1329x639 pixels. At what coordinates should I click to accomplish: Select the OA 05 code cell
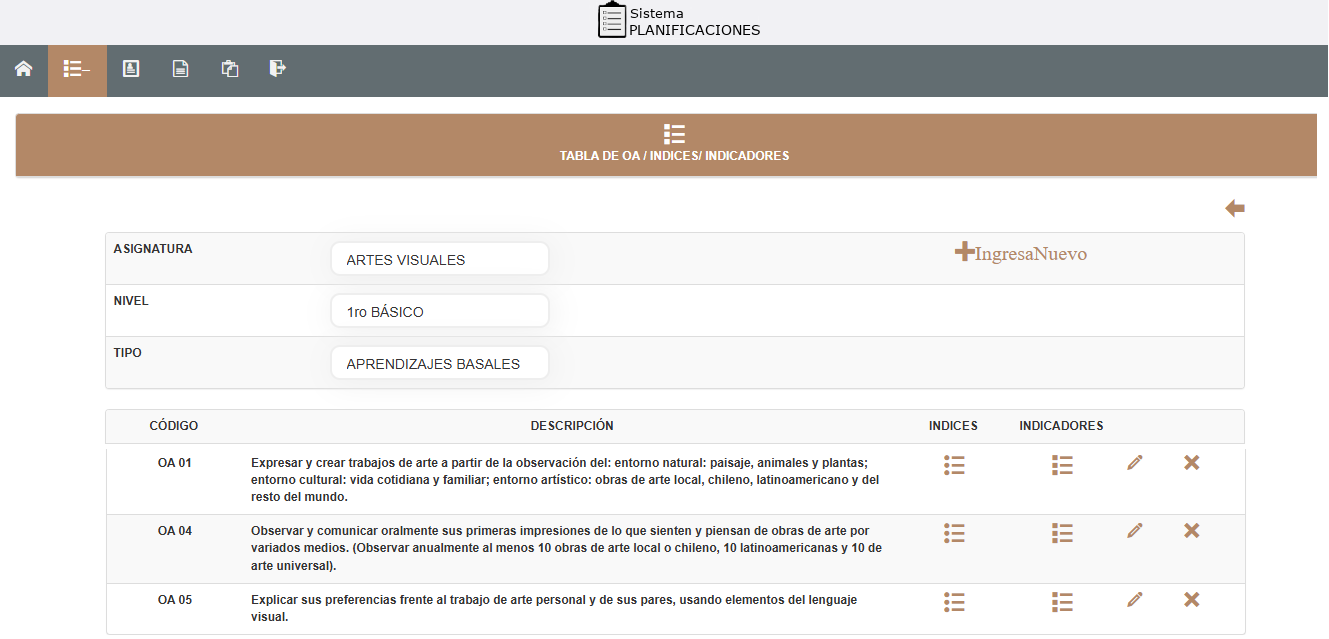click(175, 600)
